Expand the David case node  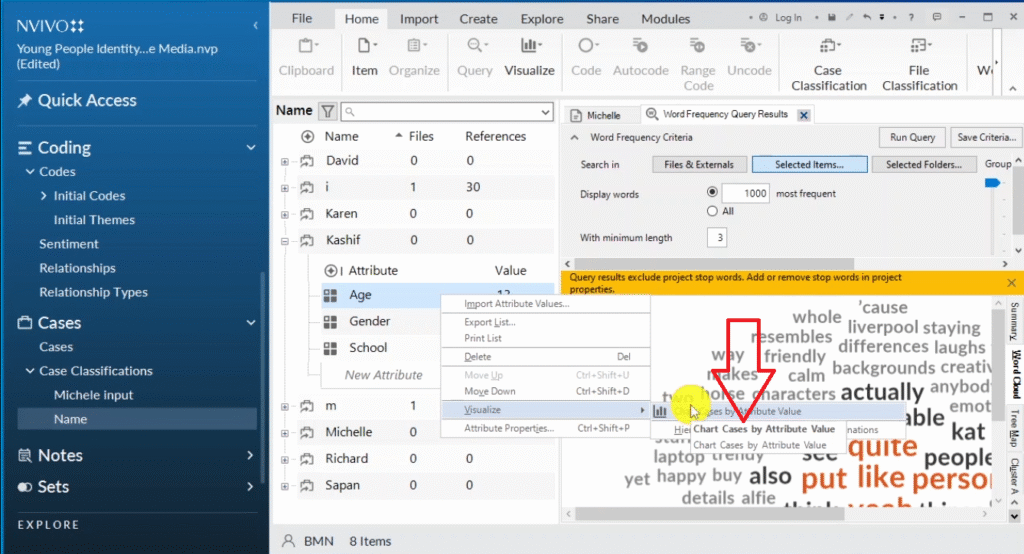coord(285,161)
